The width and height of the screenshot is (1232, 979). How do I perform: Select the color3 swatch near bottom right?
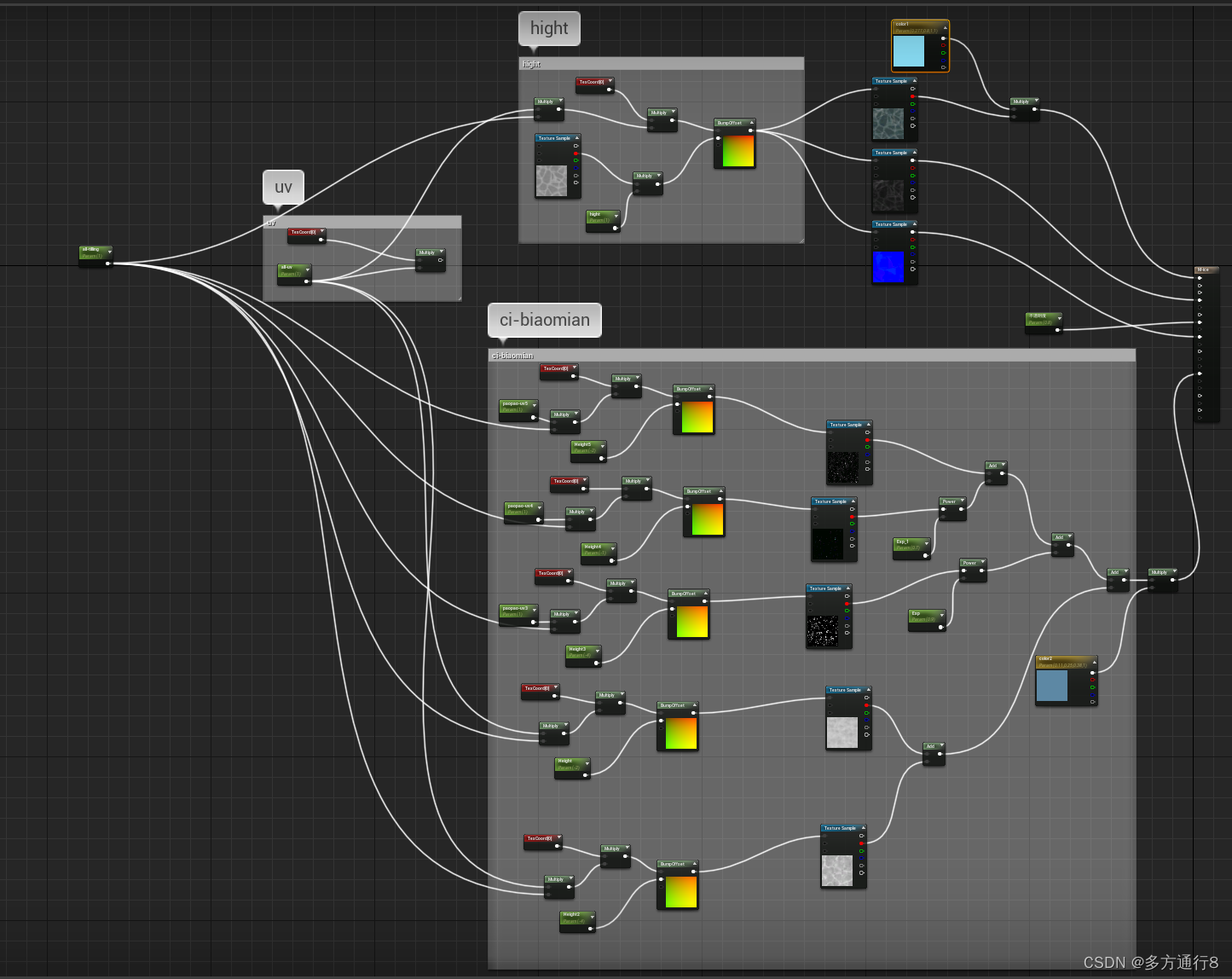pyautogui.click(x=1053, y=684)
